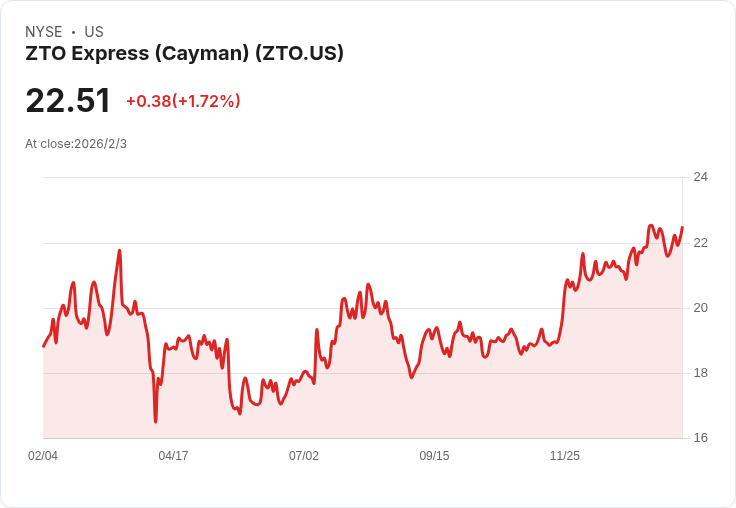Image resolution: width=736 pixels, height=508 pixels.
Task: Click the At close:2026/2/3 timestamp
Action: click(76, 144)
